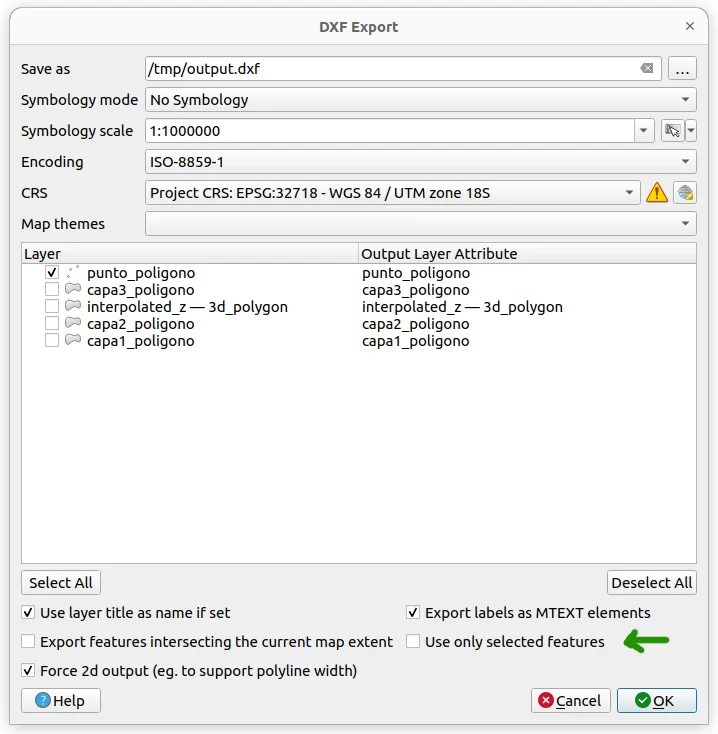Disable Force 2d output option
Viewport: 718px width, 734px height.
tap(28, 670)
